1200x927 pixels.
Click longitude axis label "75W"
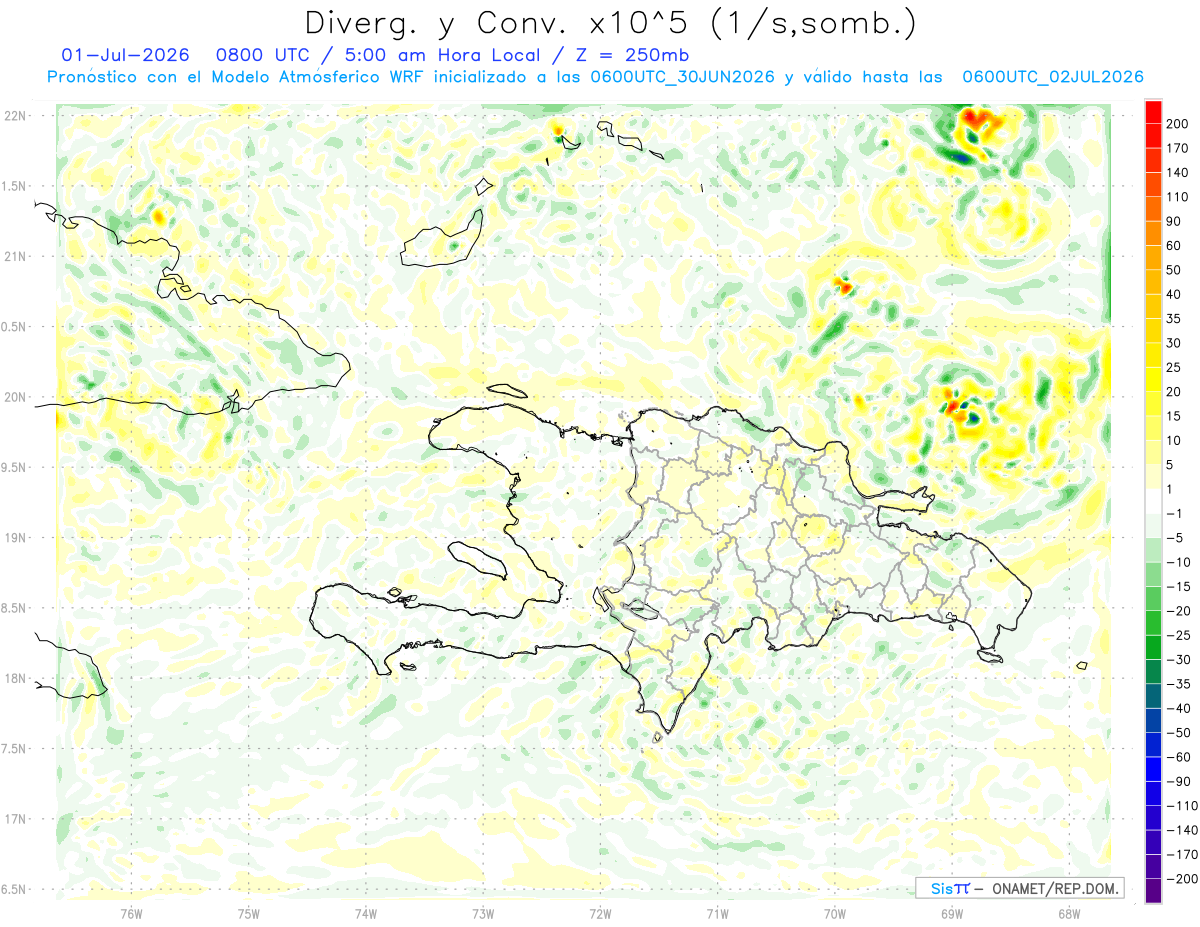249,913
